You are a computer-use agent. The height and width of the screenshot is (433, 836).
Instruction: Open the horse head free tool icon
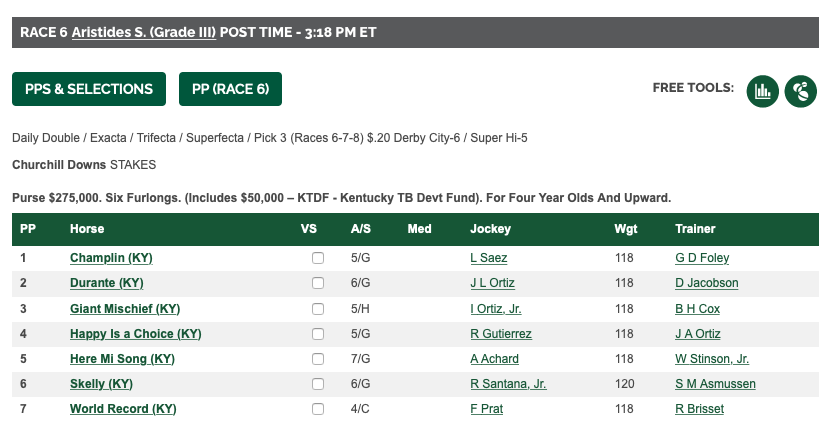click(x=801, y=91)
